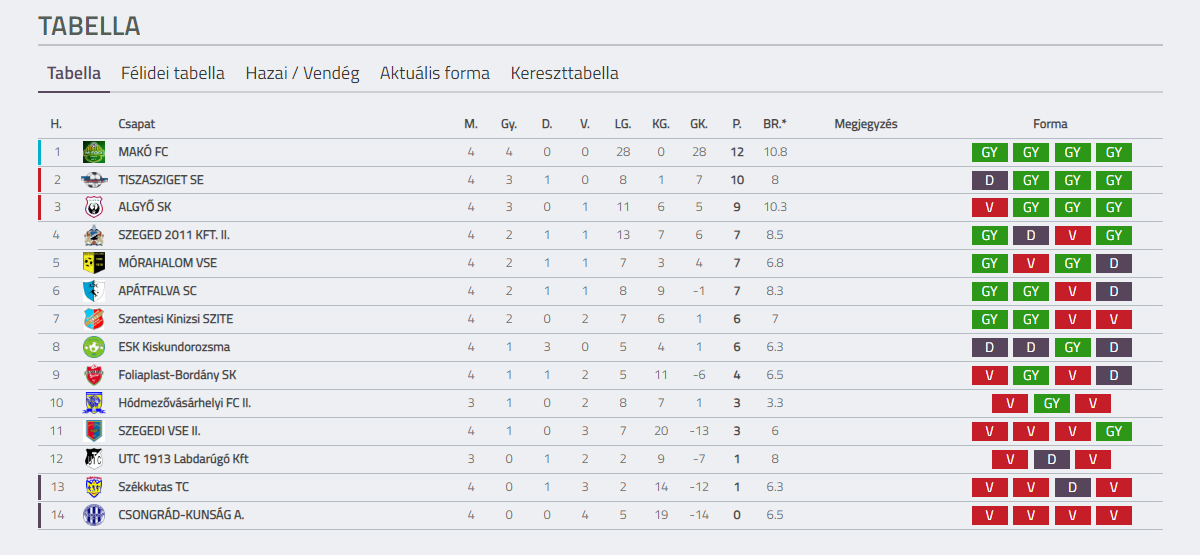
Task: Click the CSONGRÁD-KUNSÁG A. round logo
Action: [93, 515]
